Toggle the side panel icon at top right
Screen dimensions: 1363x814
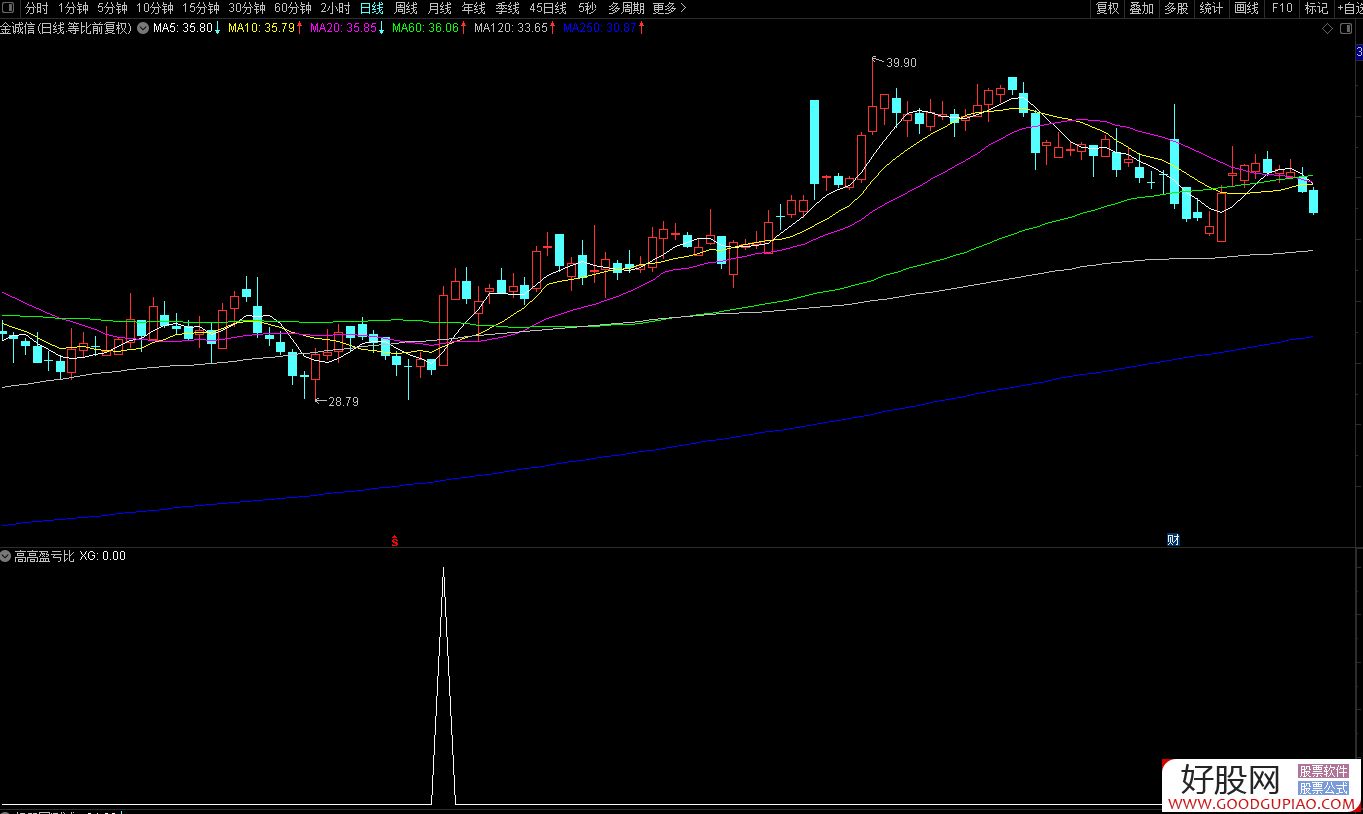click(1344, 28)
